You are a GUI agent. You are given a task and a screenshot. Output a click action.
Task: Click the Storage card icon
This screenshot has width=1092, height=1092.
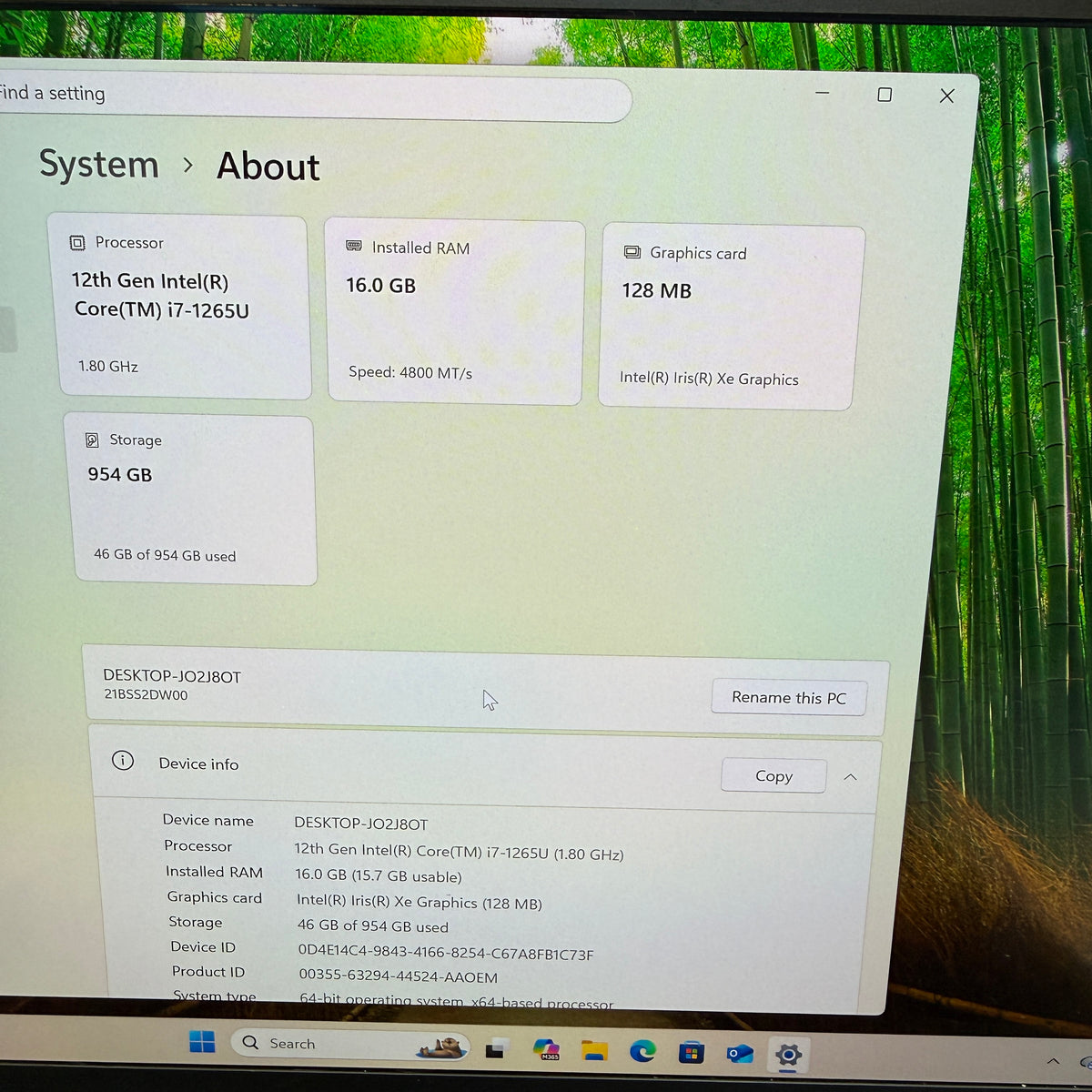pyautogui.click(x=92, y=440)
